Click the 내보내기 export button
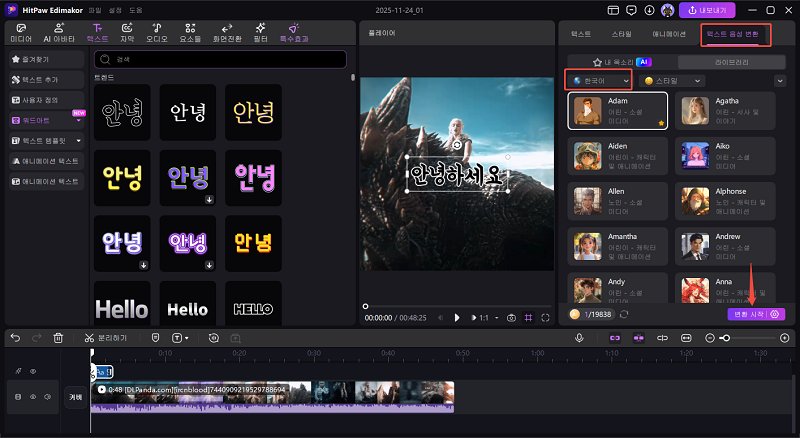 click(707, 10)
